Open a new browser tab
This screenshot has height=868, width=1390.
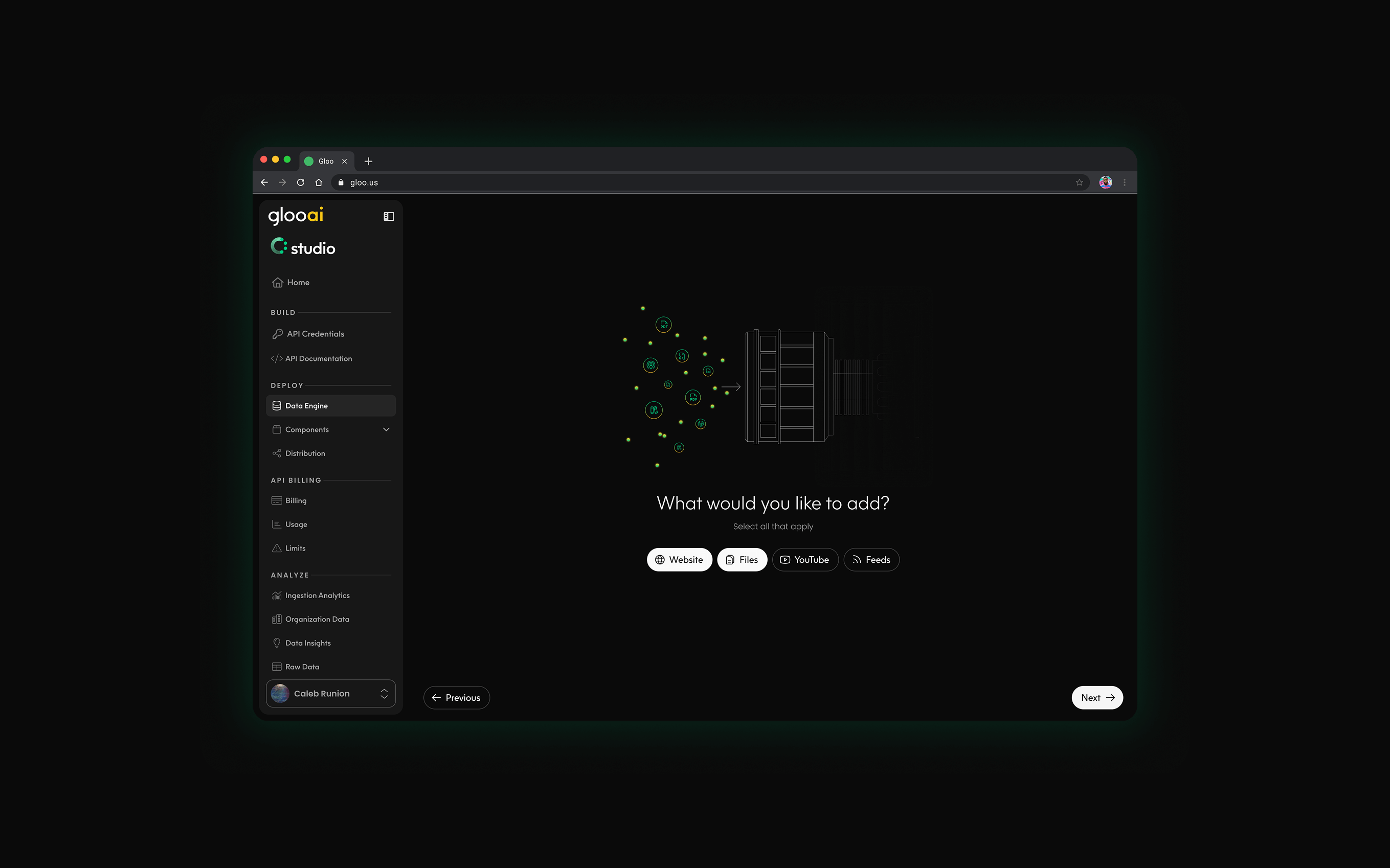point(368,162)
